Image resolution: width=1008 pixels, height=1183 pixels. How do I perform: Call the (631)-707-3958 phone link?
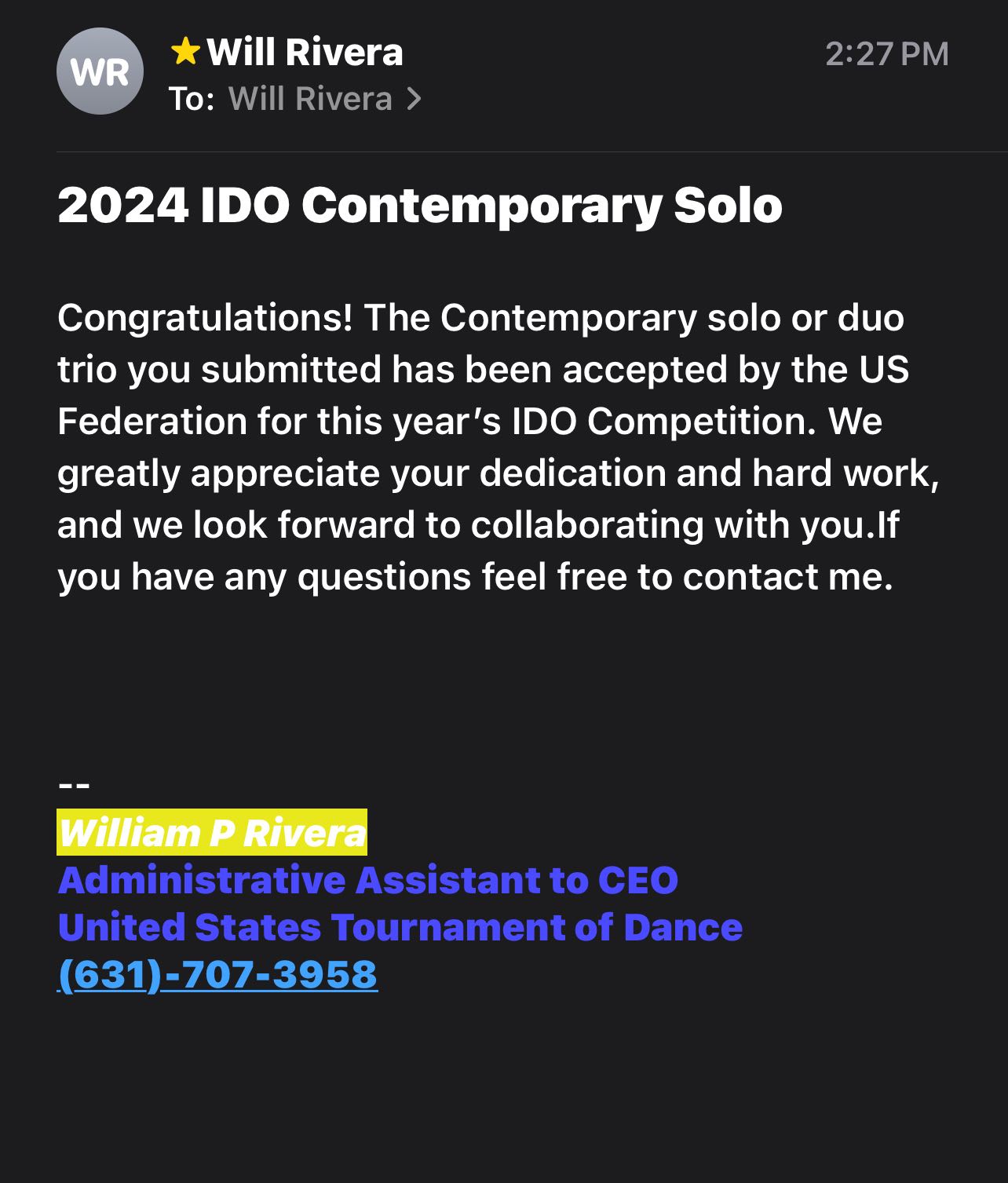tap(217, 974)
